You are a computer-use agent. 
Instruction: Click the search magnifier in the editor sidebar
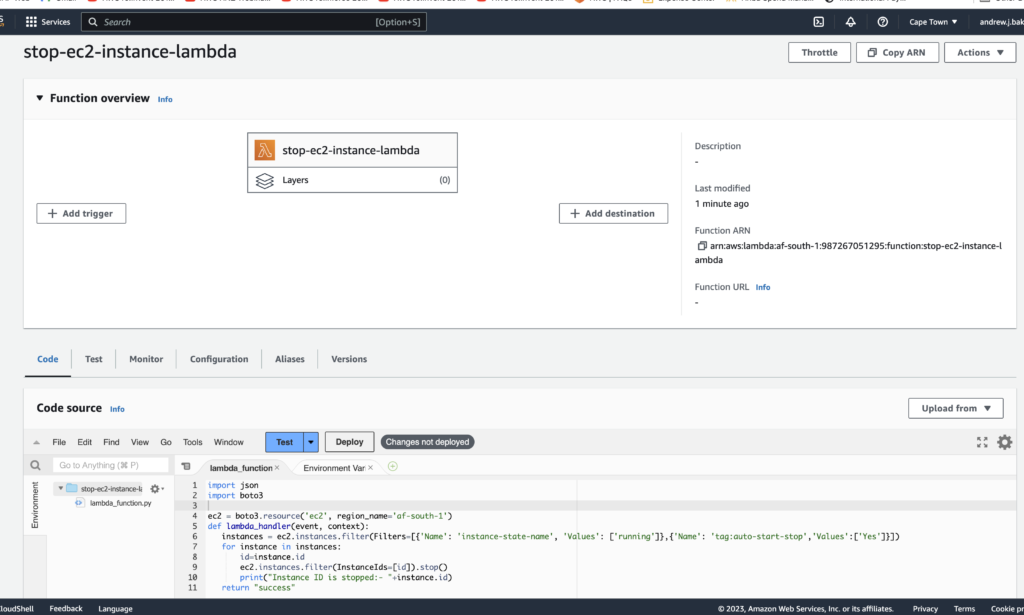pyautogui.click(x=35, y=466)
